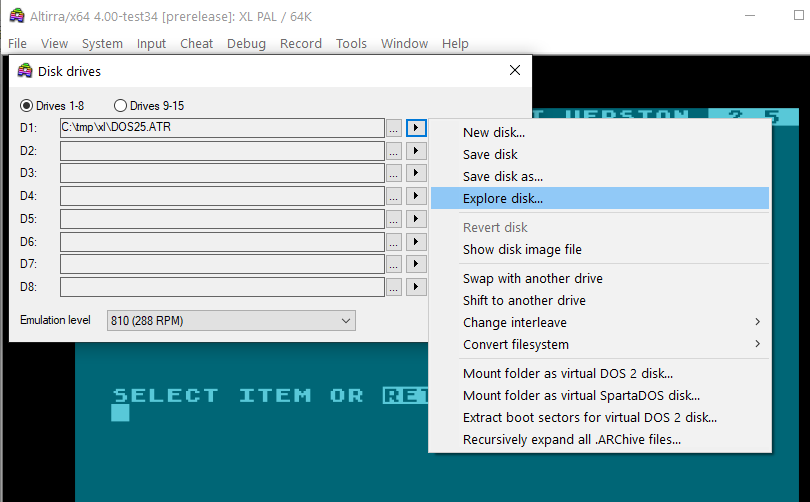Screen dimensions: 810x502
Task: Open the D4 drive arrow menu button
Action: click(x=417, y=196)
